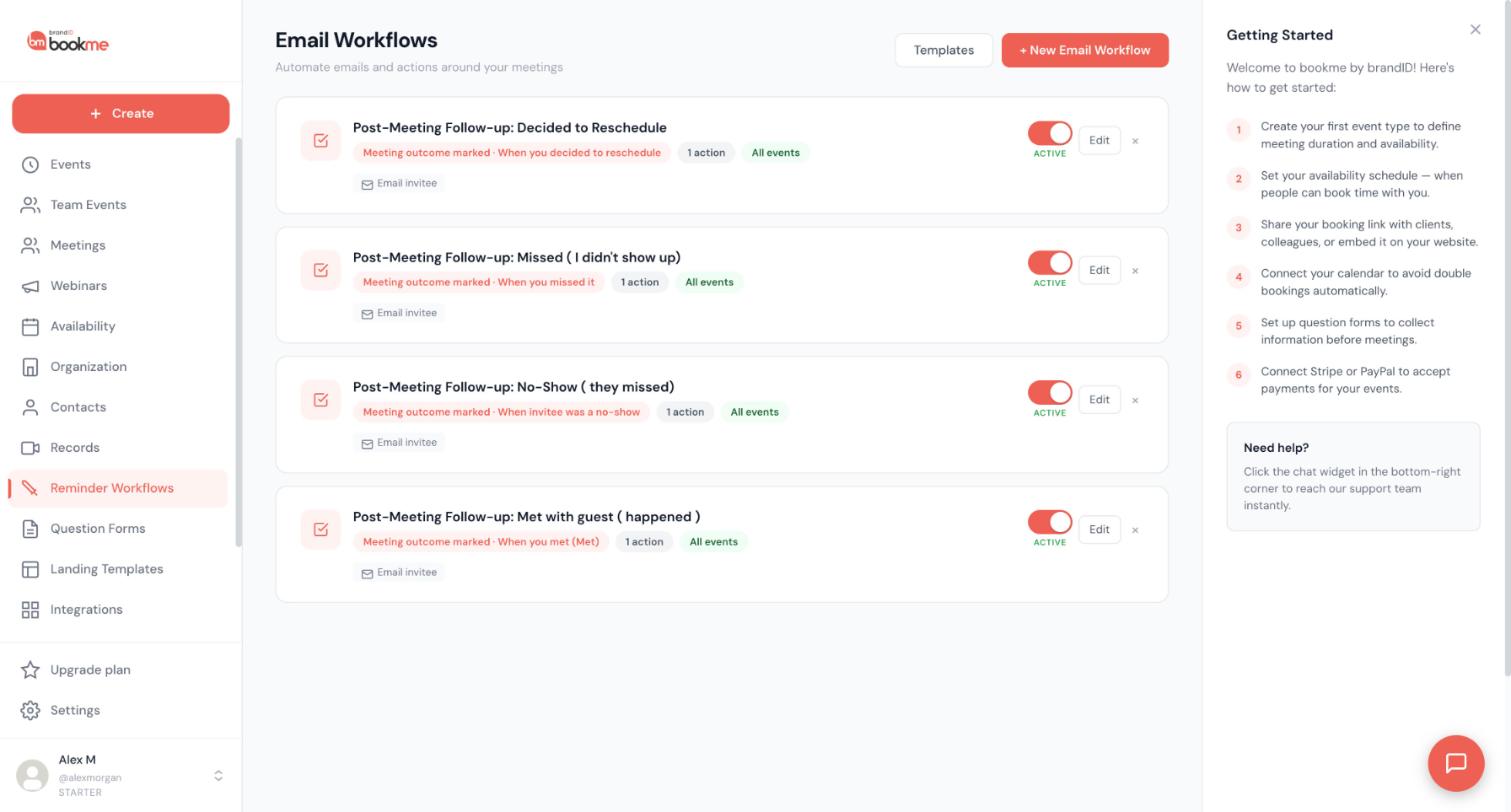Open the Integrations page
The height and width of the screenshot is (812, 1511).
(118, 610)
